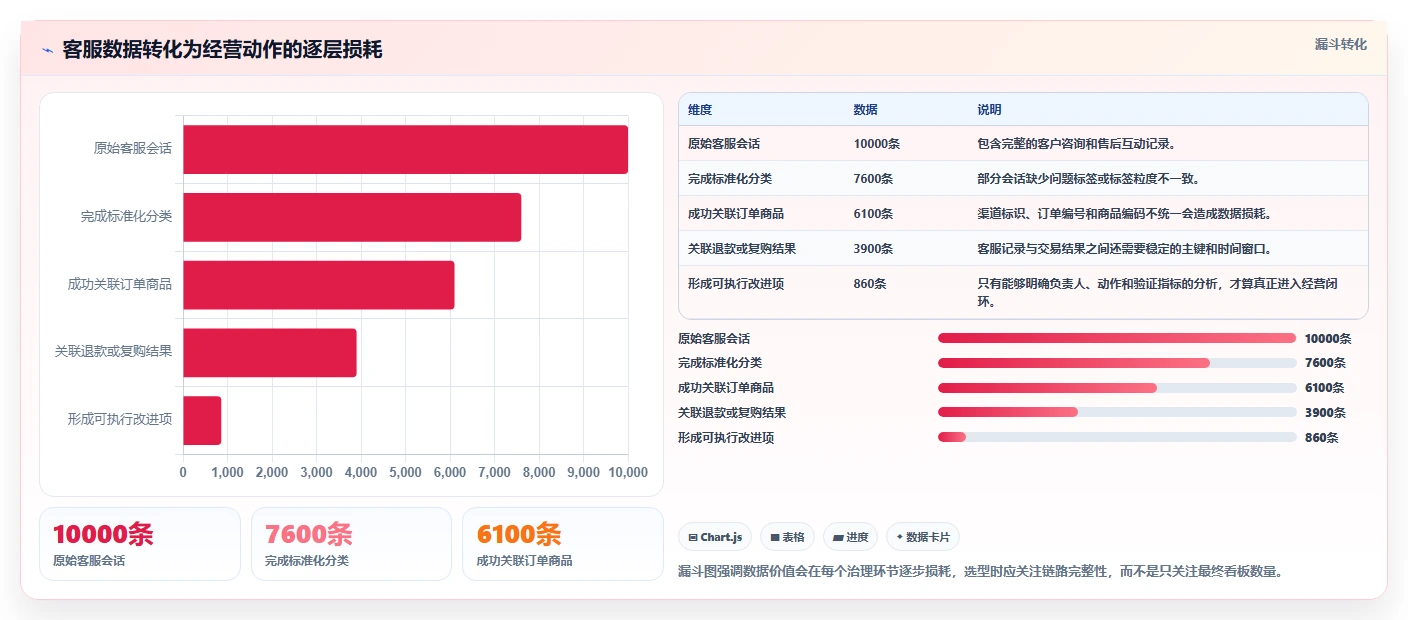This screenshot has height=620, width=1408.
Task: Click the 维度 column header
Action: [700, 110]
